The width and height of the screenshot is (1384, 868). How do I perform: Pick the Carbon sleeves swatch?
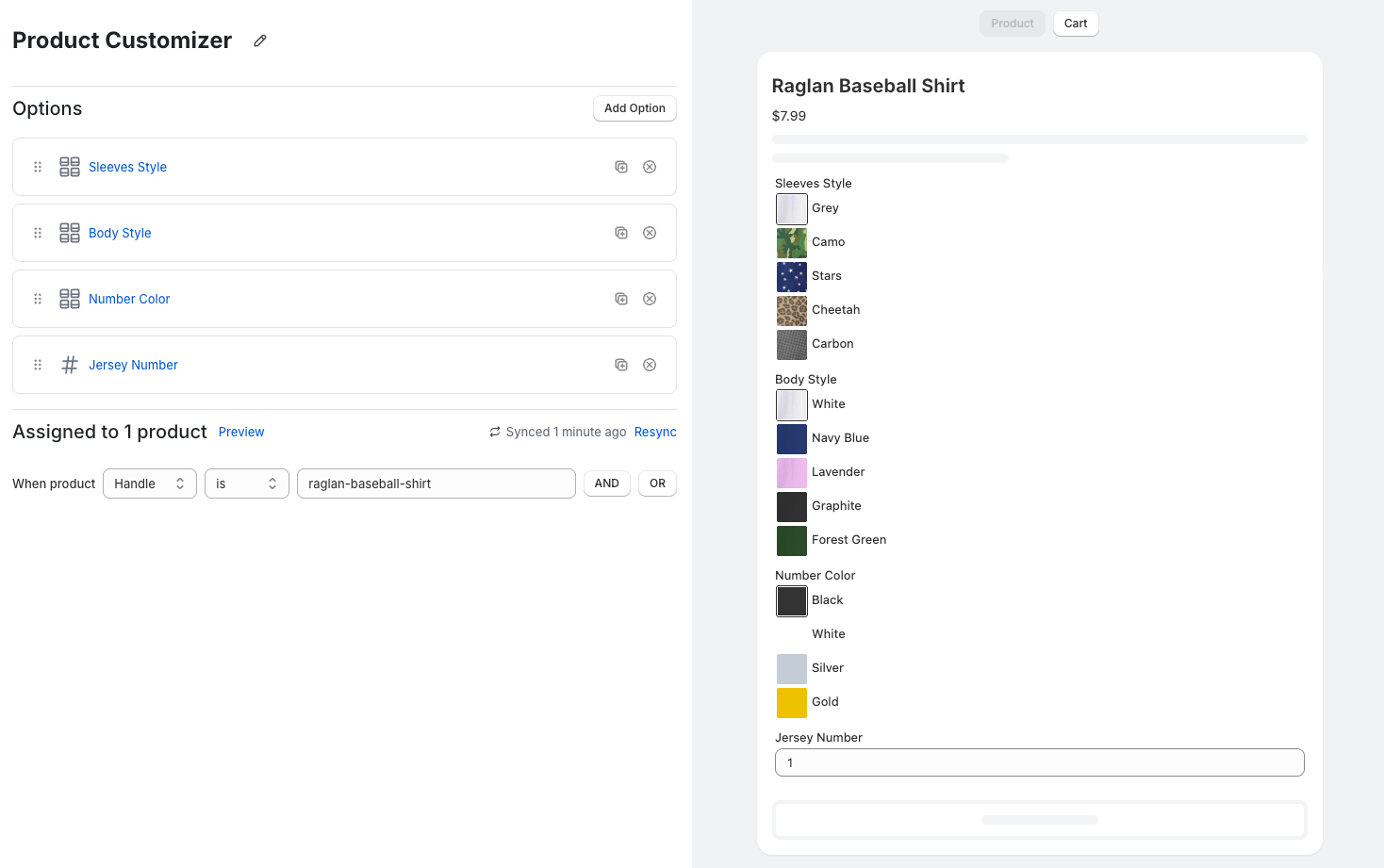[x=792, y=345]
